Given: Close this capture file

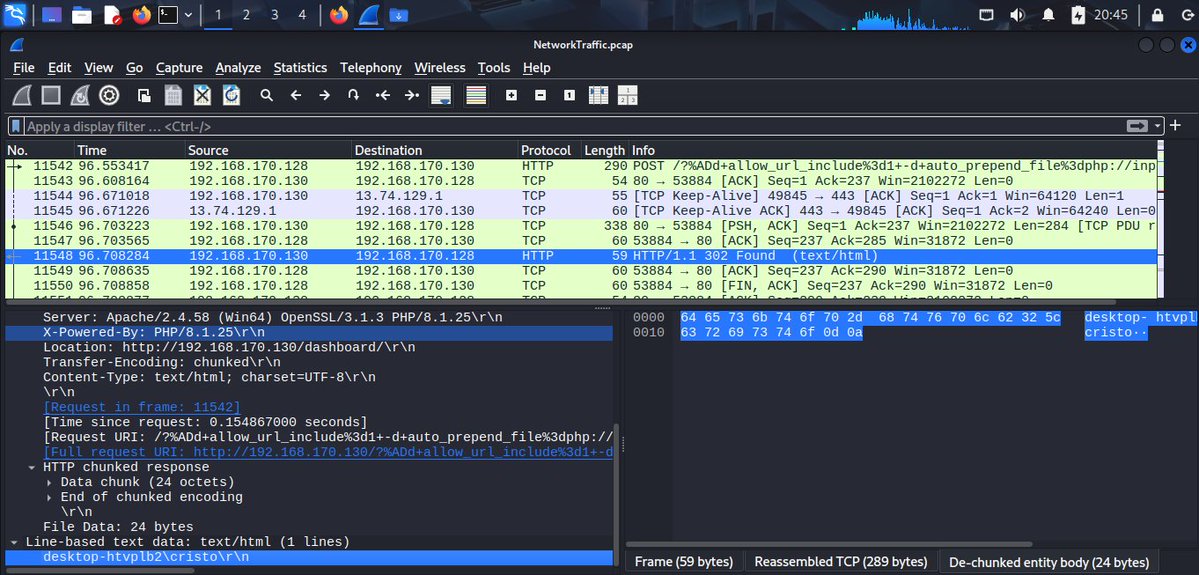Looking at the screenshot, I should click(x=202, y=96).
